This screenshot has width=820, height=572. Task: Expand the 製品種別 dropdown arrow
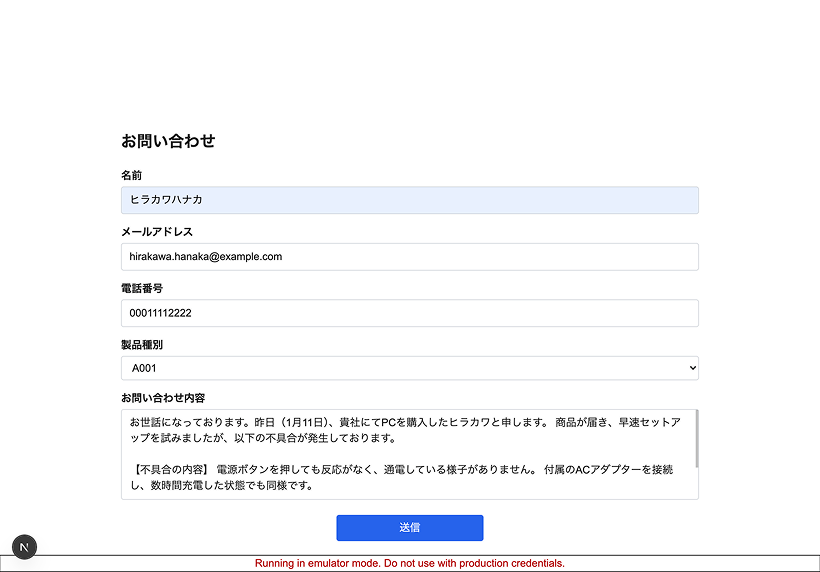pos(692,369)
